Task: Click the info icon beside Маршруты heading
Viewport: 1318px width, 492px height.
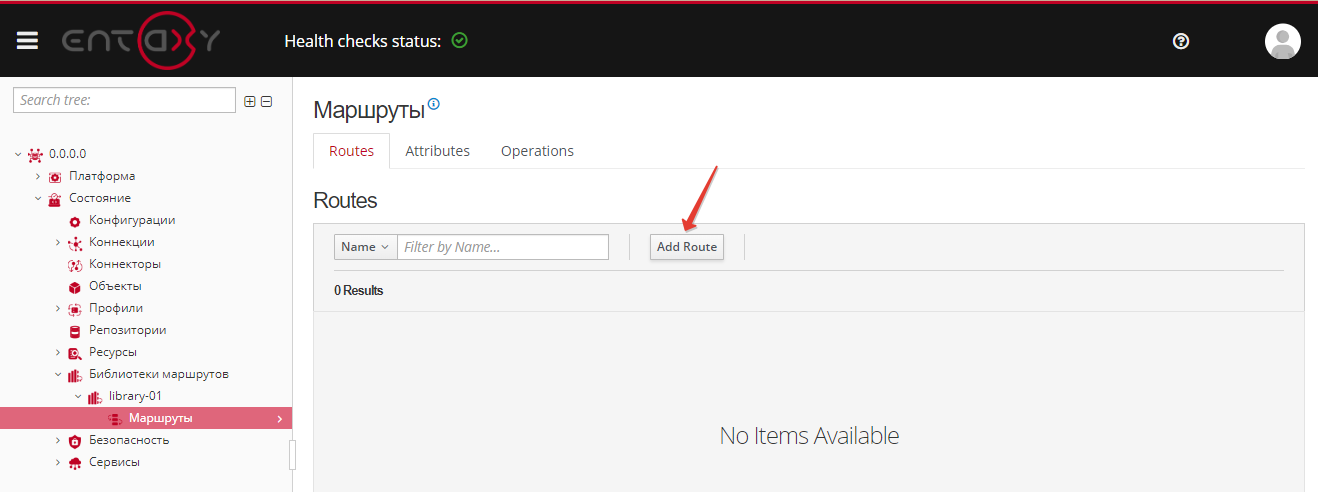Action: (434, 104)
